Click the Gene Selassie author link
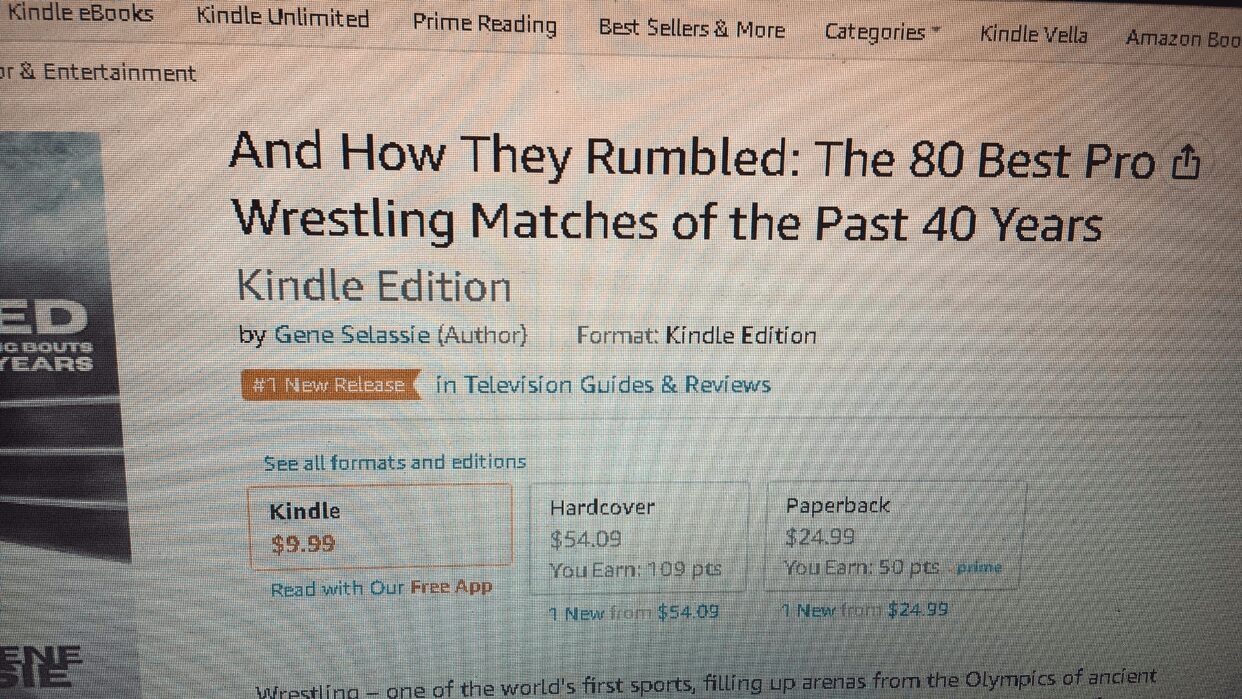 pos(350,335)
